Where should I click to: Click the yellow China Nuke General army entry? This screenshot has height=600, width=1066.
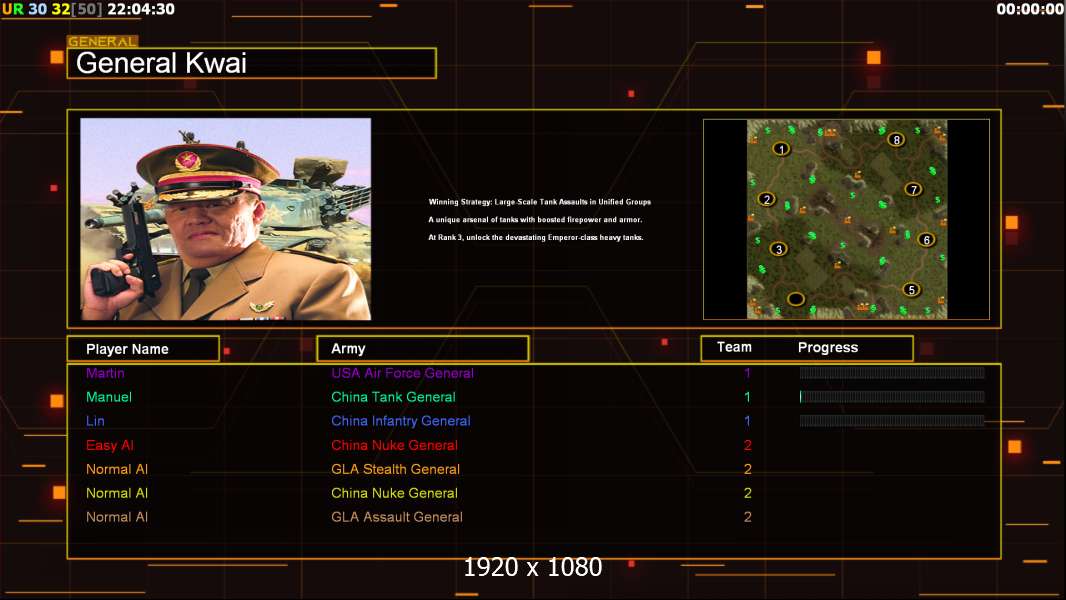click(394, 493)
